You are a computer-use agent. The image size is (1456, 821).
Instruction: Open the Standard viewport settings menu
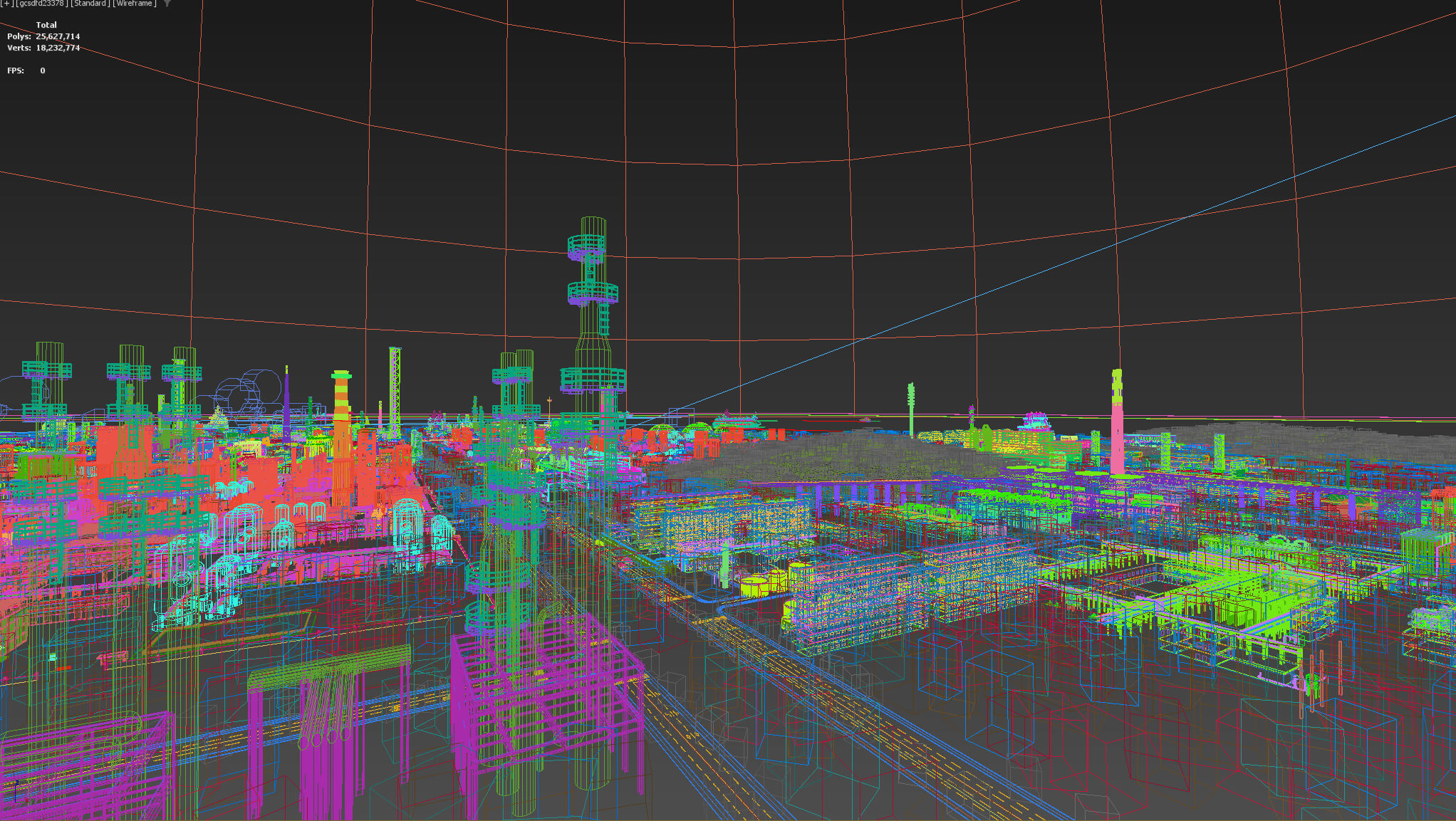[x=90, y=4]
